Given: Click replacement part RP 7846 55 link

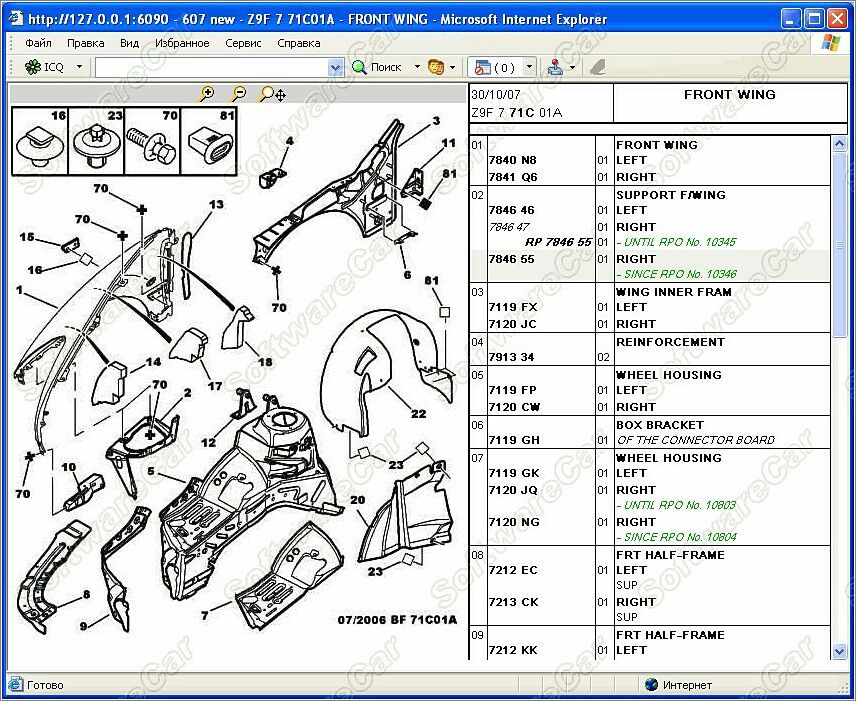Looking at the screenshot, I should click(558, 243).
